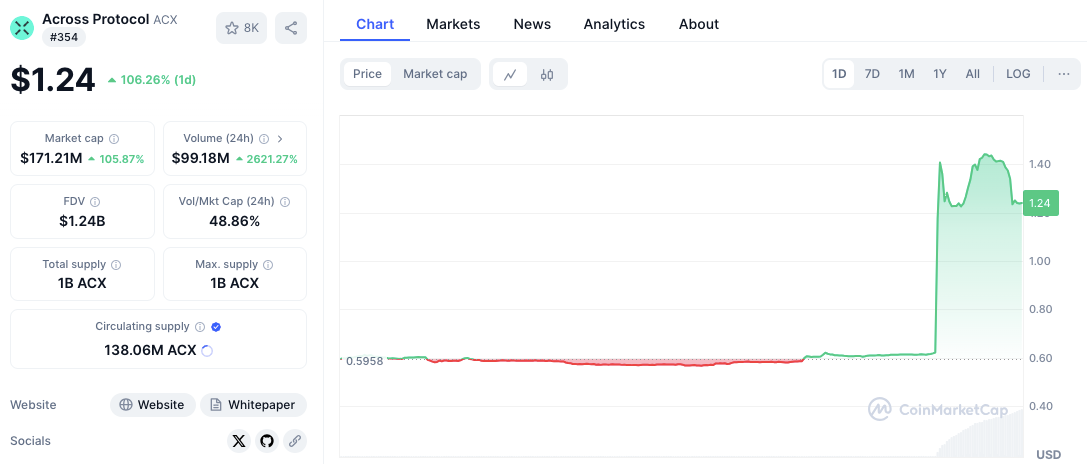This screenshot has width=1087, height=464.
Task: Expand Volume (24h) details with chevron
Action: pos(280,139)
